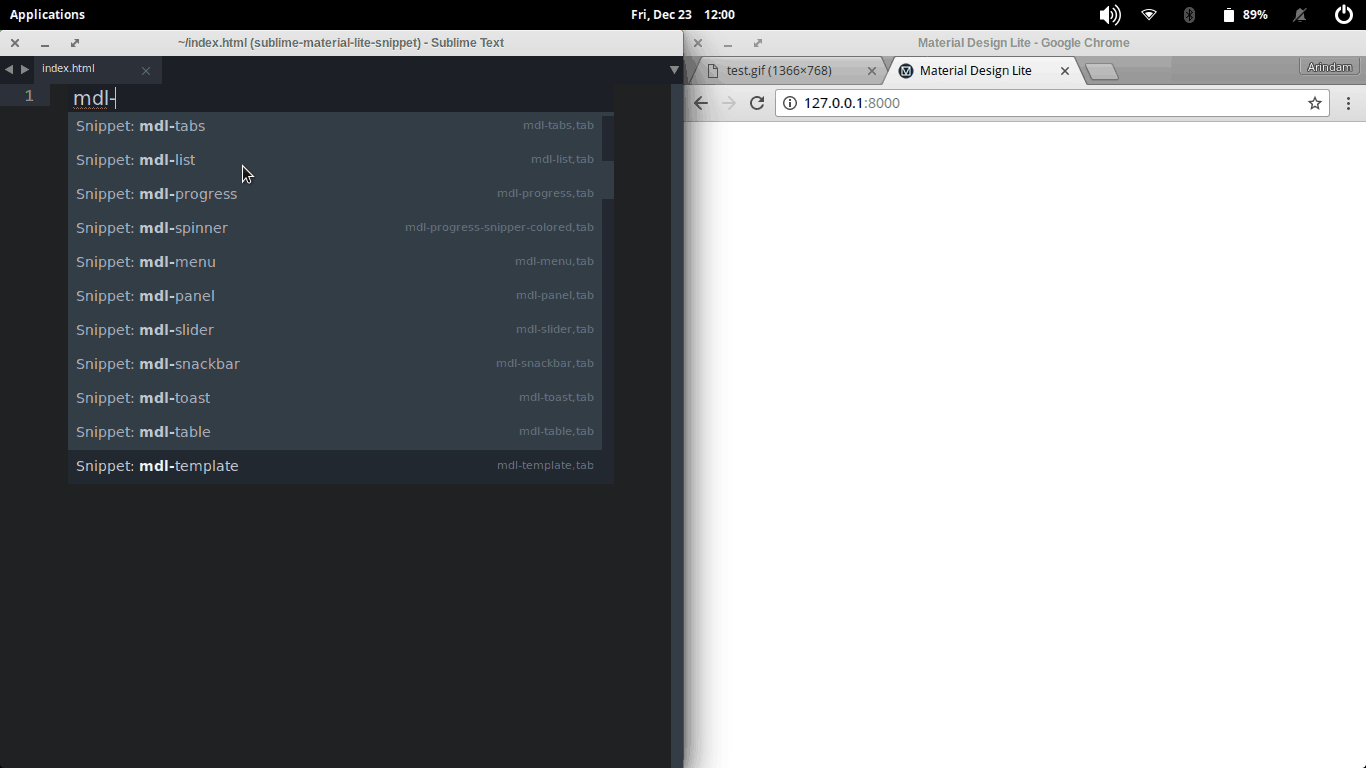Click line number 1 in the gutter
The height and width of the screenshot is (768, 1366).
pos(29,96)
